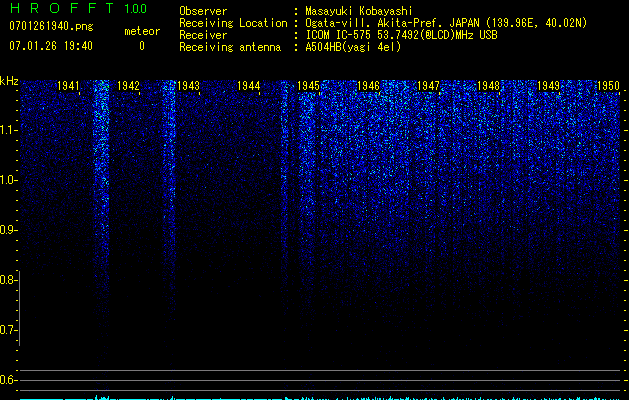The height and width of the screenshot is (400, 629).
Task: Click the Receiving Location label
Action: pos(233,23)
